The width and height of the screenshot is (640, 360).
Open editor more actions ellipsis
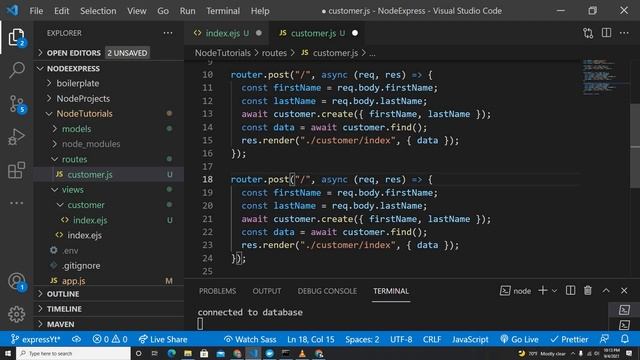click(624, 33)
